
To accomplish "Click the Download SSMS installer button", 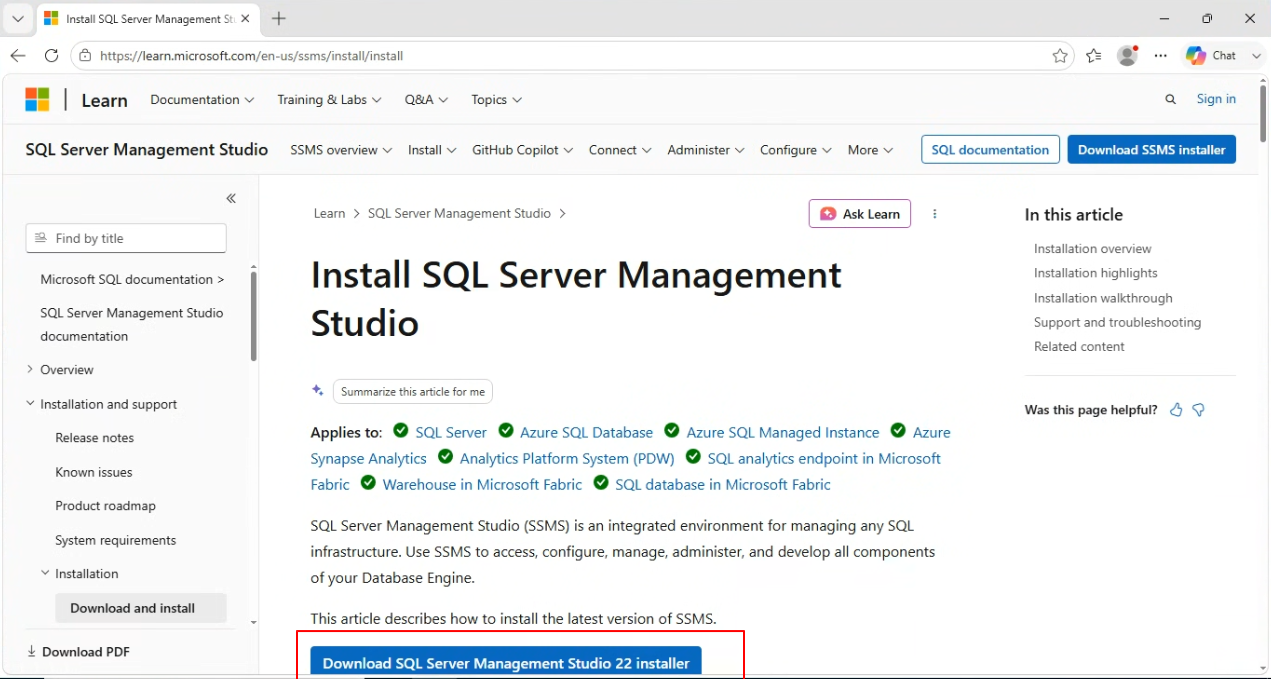I will [1152, 150].
